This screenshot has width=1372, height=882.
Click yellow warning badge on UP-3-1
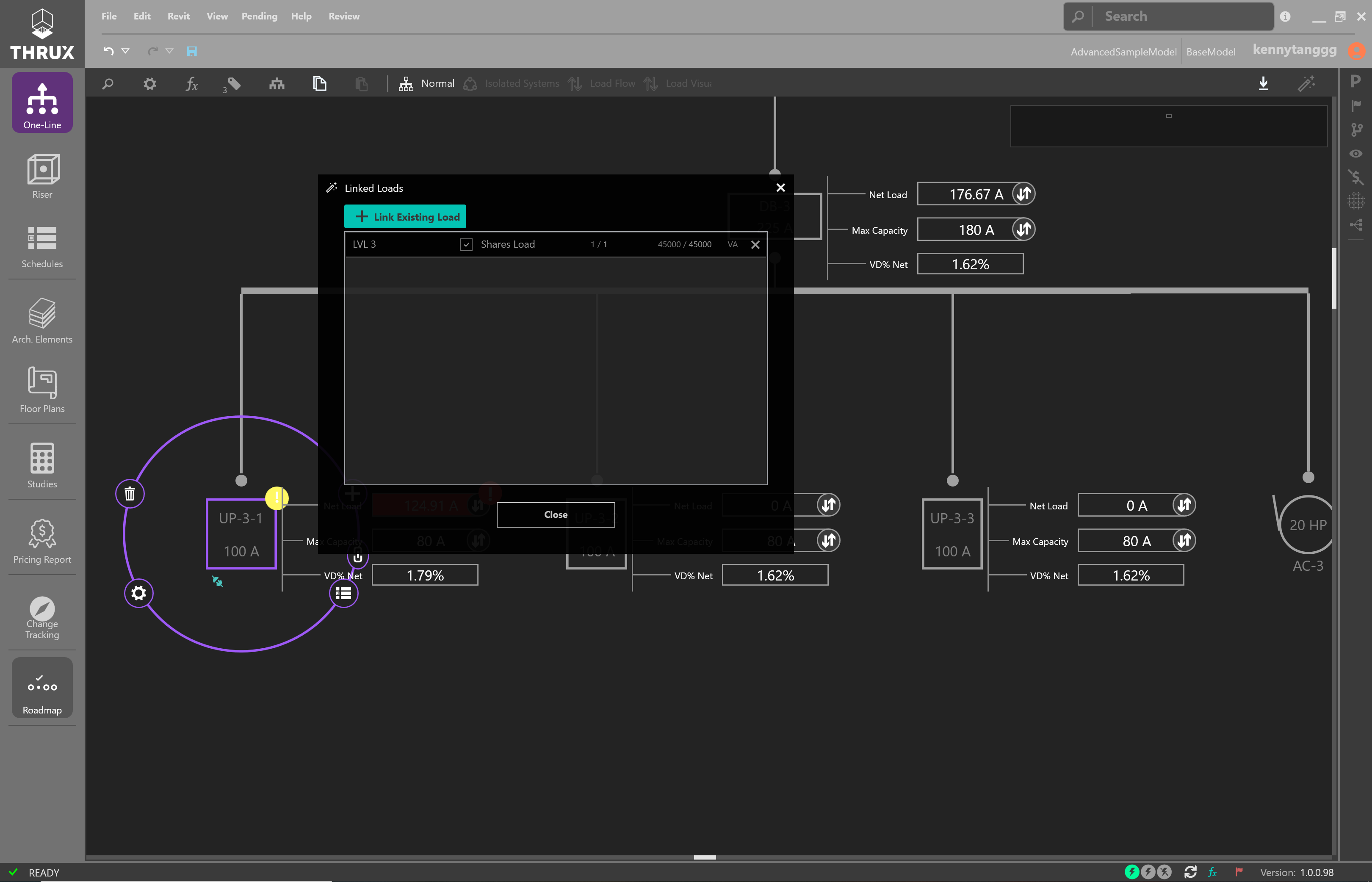point(277,498)
